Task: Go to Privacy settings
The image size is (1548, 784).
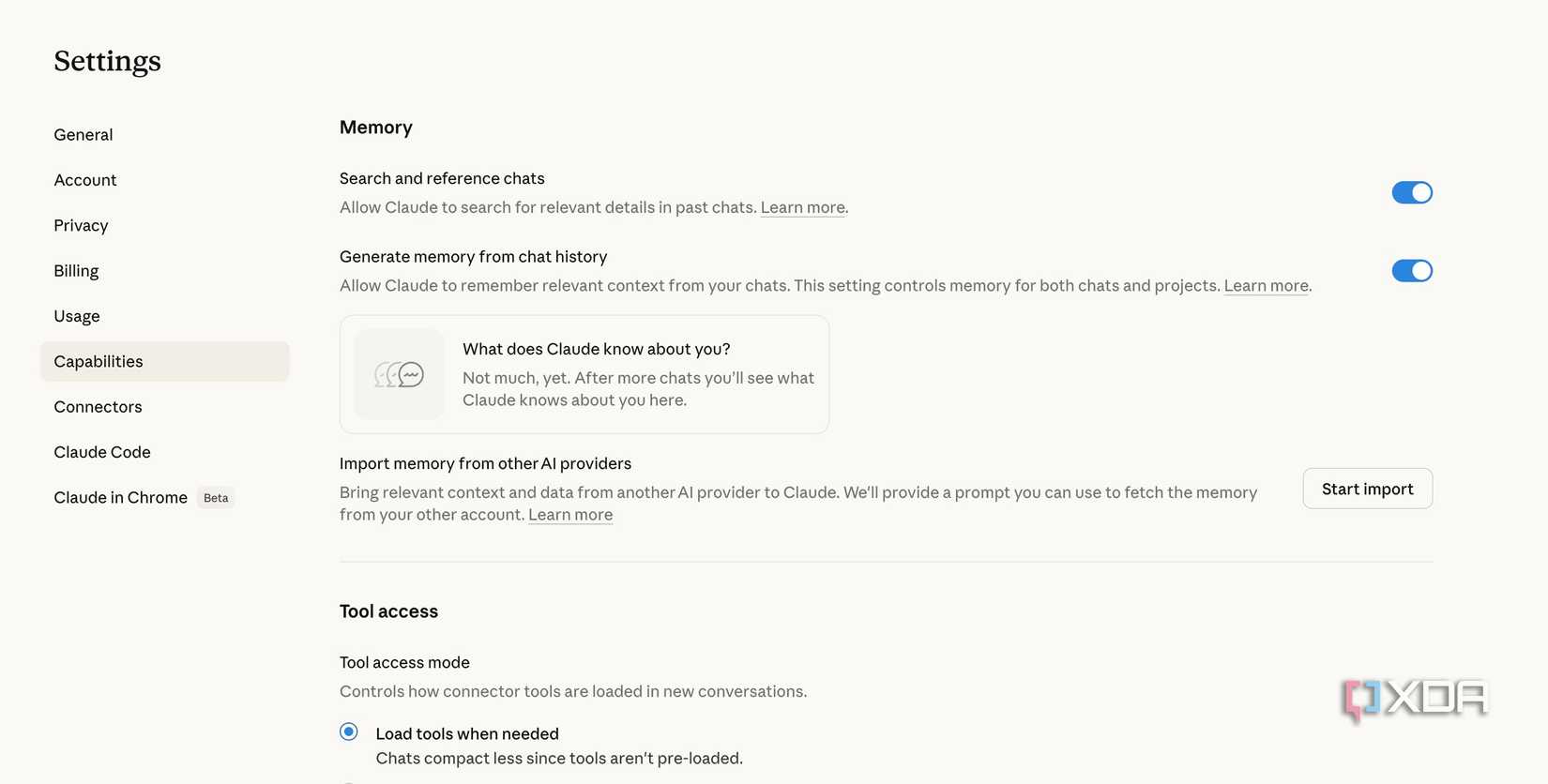Action: (x=81, y=224)
